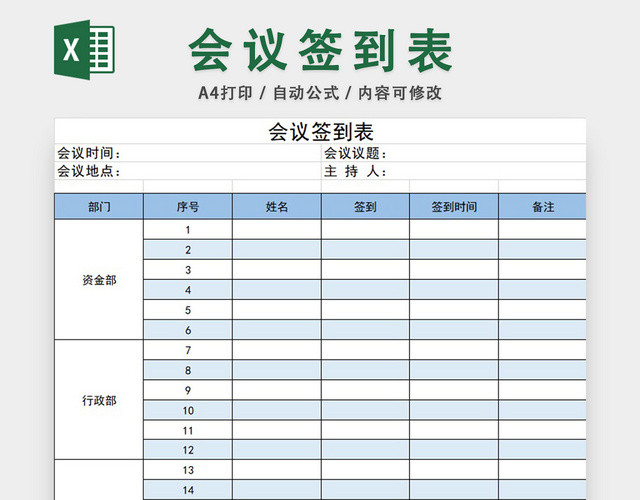
Task: Select the subtitle A4打印 / 自动公式 / 内容可修改
Action: [320, 93]
